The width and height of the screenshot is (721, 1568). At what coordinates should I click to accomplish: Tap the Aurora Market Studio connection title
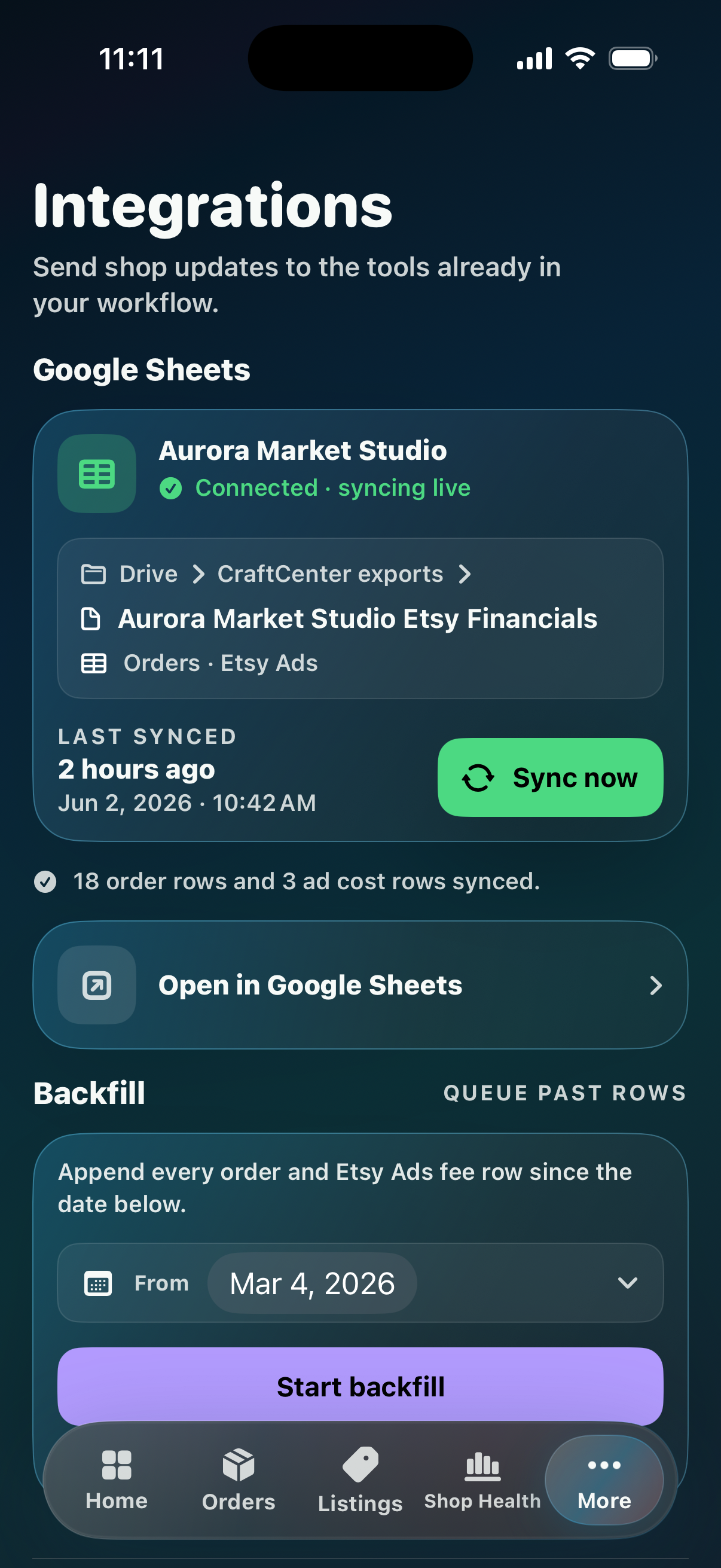coord(303,450)
